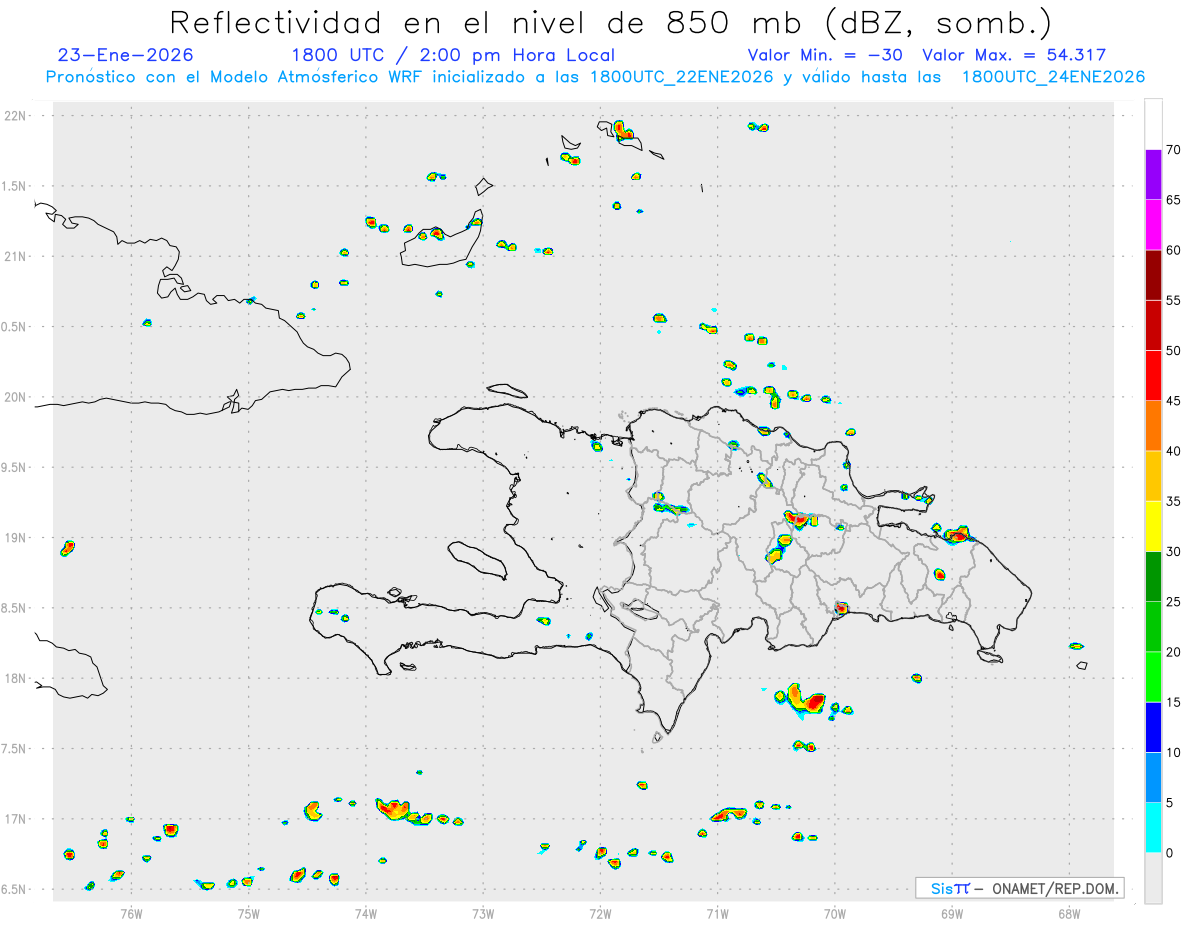Image resolution: width=1200 pixels, height=927 pixels.
Task: Click the colorbar scale value "40"
Action: coord(1173,451)
